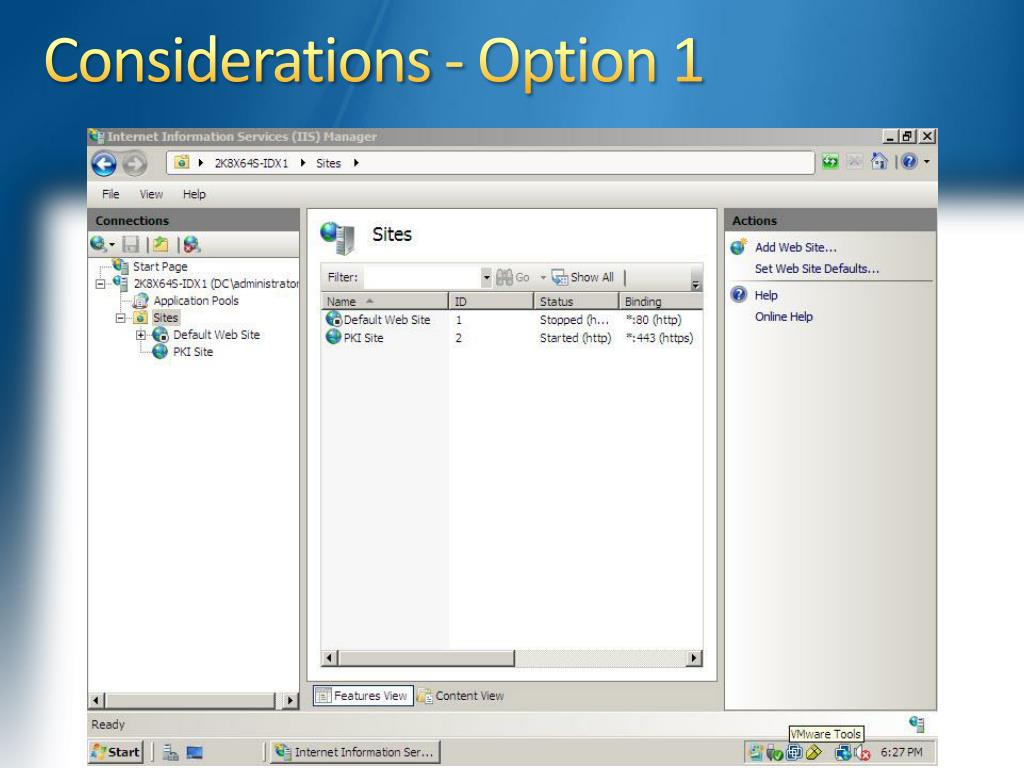This screenshot has width=1024, height=768.
Task: Click the Up folder icon in Connections
Action: (x=161, y=244)
